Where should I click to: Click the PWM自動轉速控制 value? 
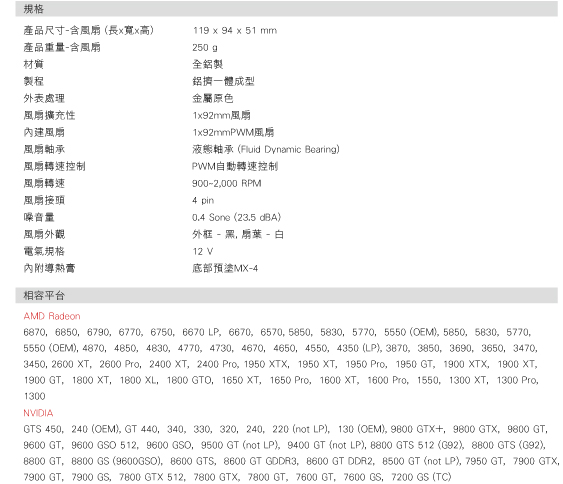tap(235, 166)
